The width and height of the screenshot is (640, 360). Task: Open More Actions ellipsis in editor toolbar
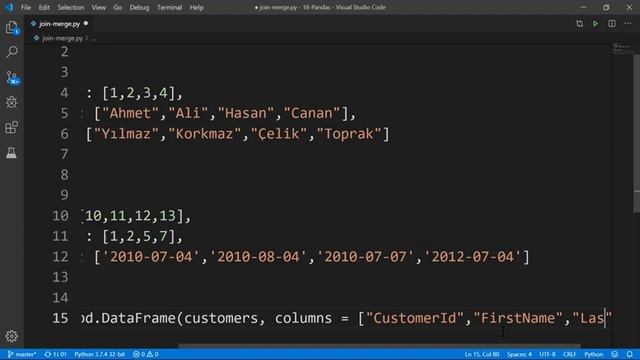pyautogui.click(x=627, y=24)
